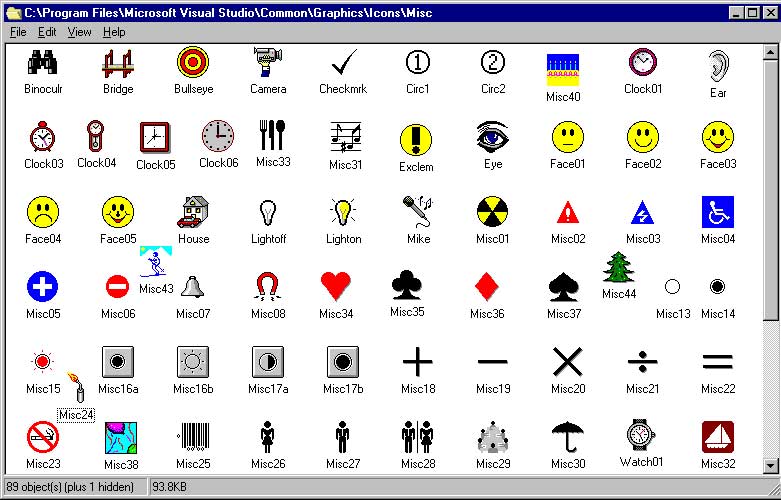This screenshot has width=781, height=500.
Task: Select the Watch01 wristwatch icon
Action: point(640,435)
